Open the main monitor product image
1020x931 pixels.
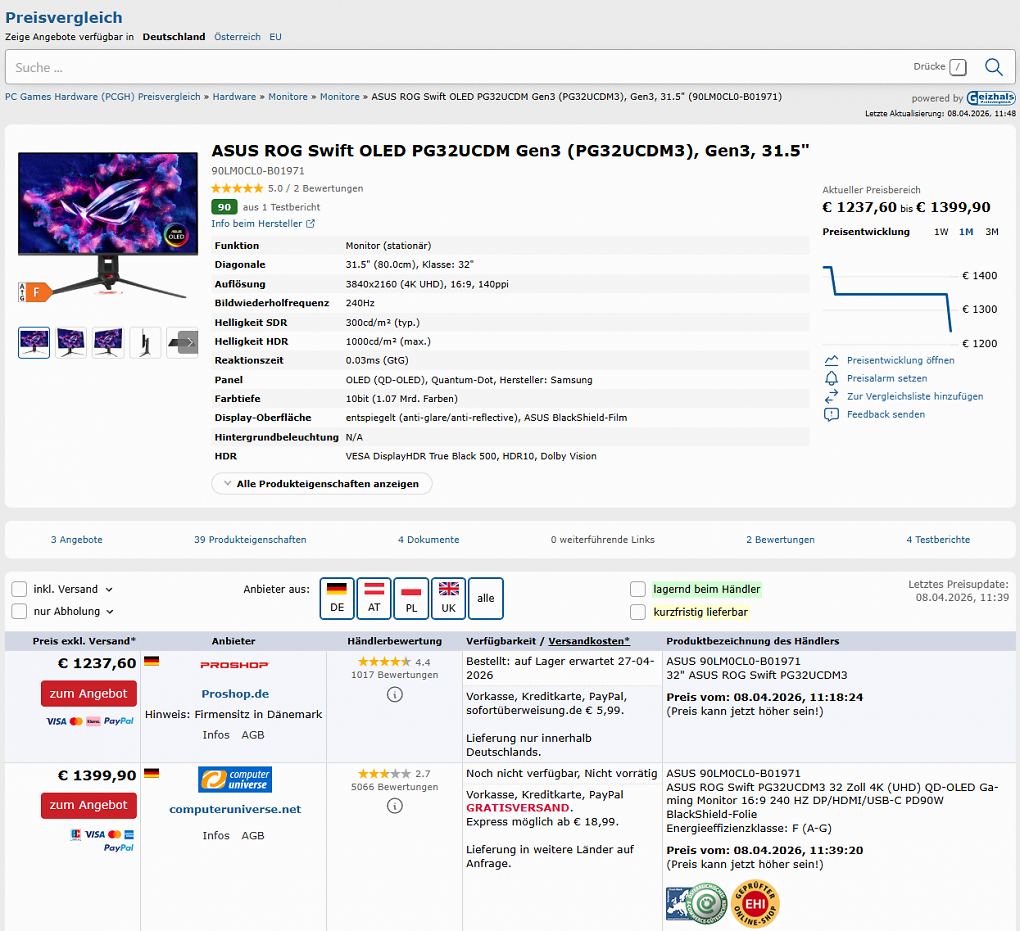108,226
